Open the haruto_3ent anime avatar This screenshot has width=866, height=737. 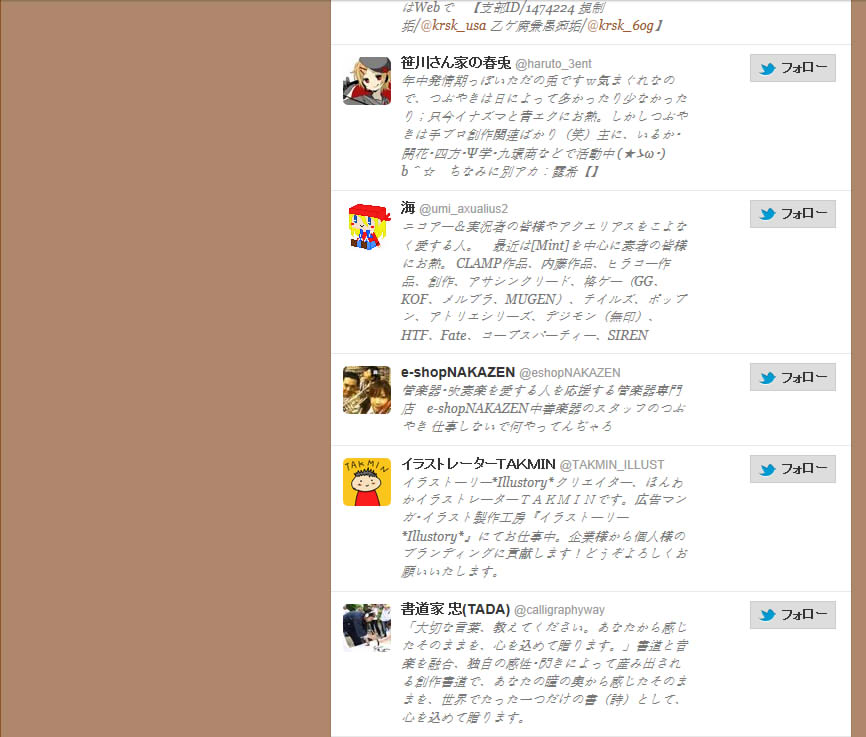(367, 81)
